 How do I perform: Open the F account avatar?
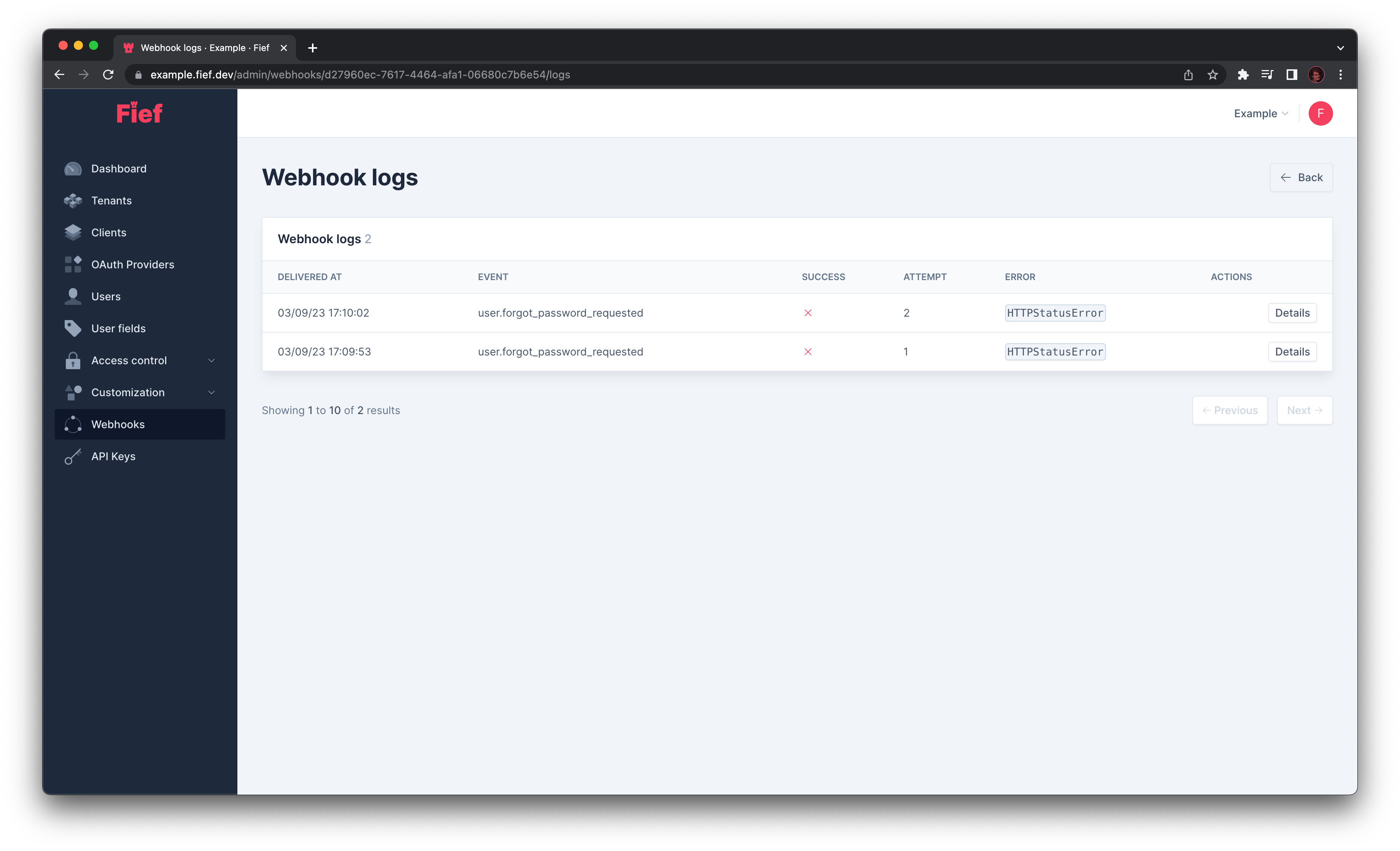pos(1320,113)
